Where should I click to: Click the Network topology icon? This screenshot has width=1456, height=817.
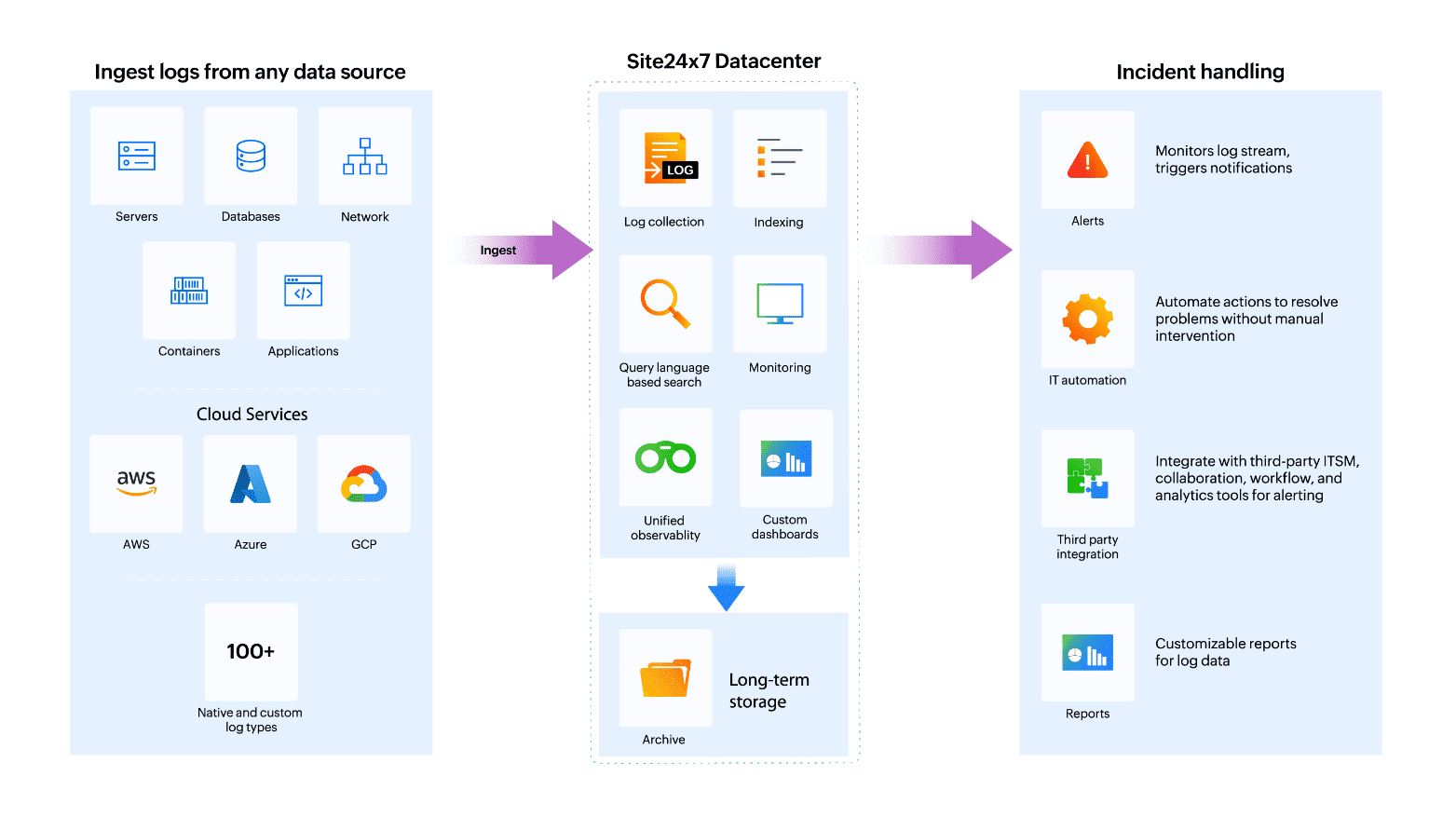[x=365, y=157]
